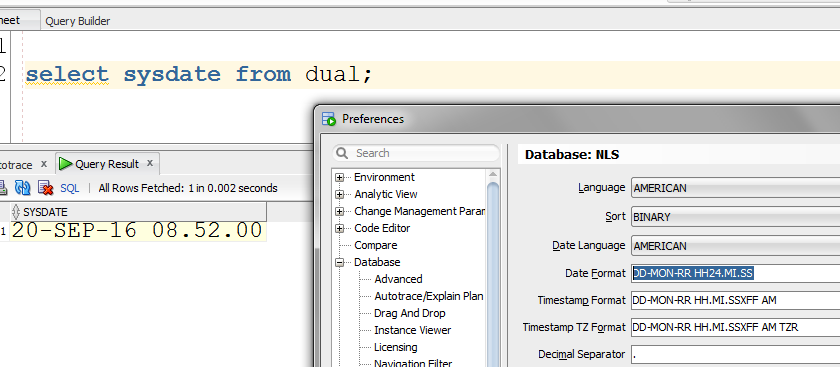Close the Autotrace tab
This screenshot has width=840, height=367.
(x=44, y=164)
